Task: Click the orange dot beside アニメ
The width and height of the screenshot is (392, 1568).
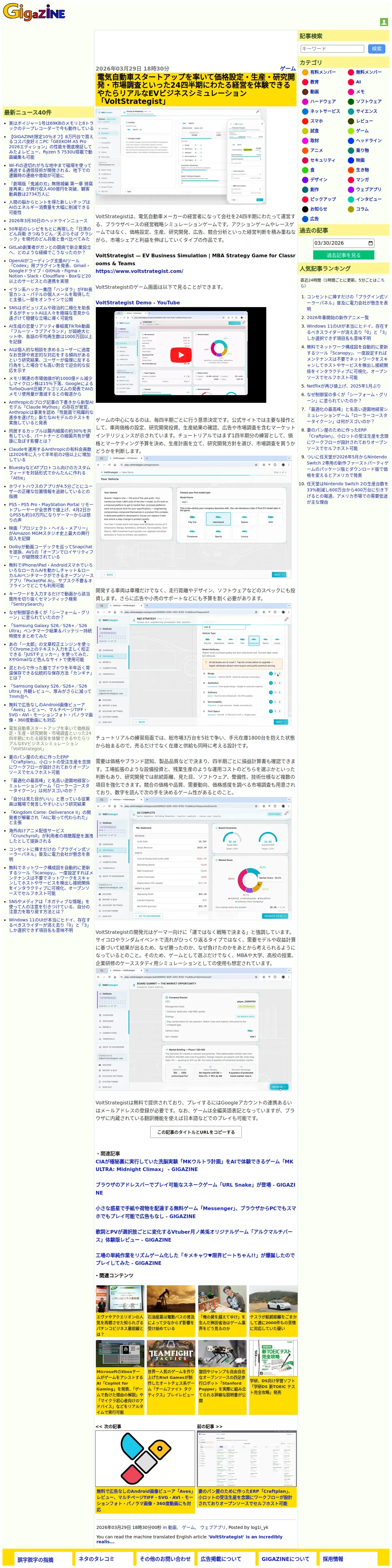Action: pos(305,150)
